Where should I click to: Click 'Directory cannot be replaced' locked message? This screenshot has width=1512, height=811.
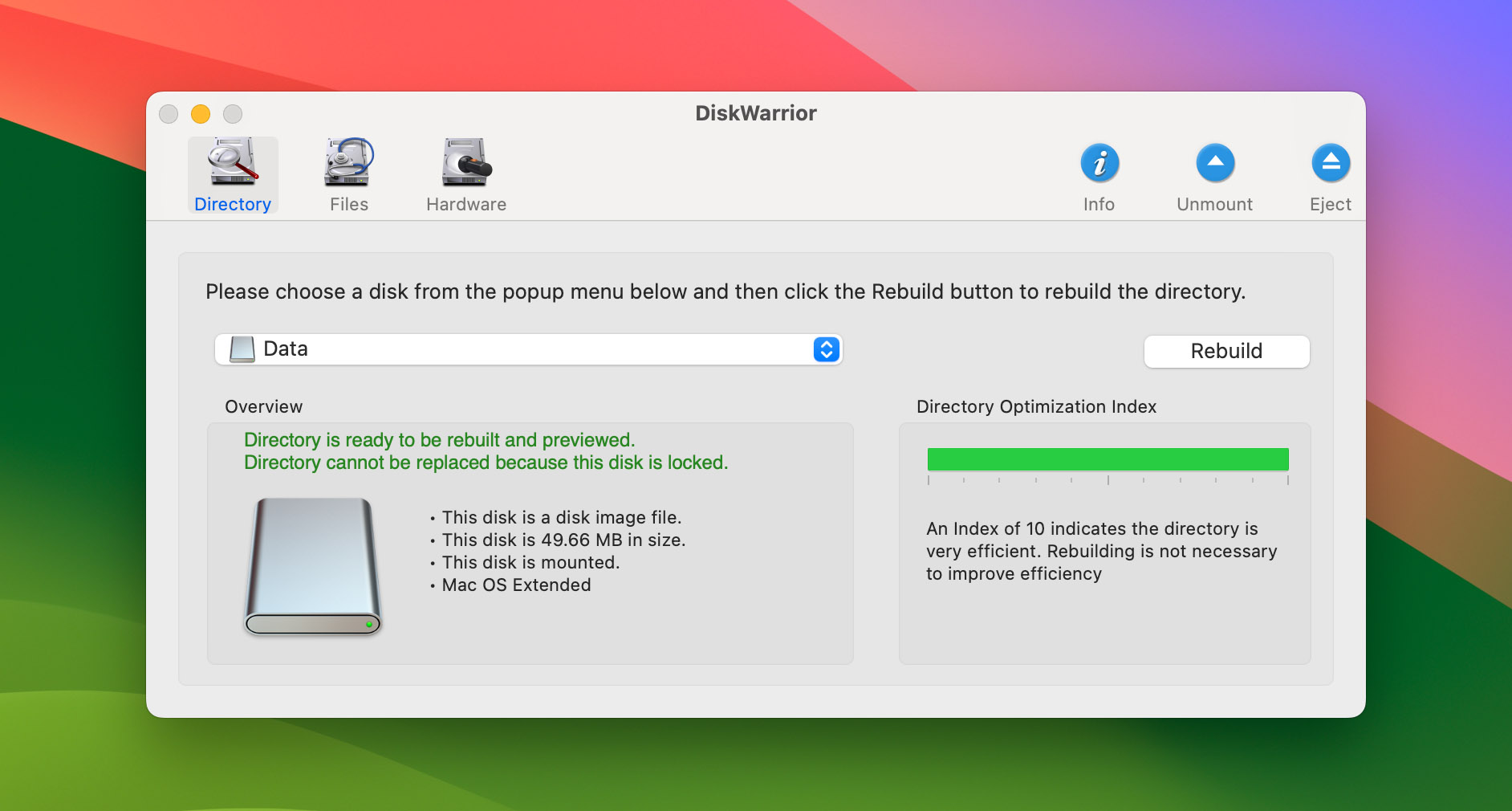click(486, 463)
